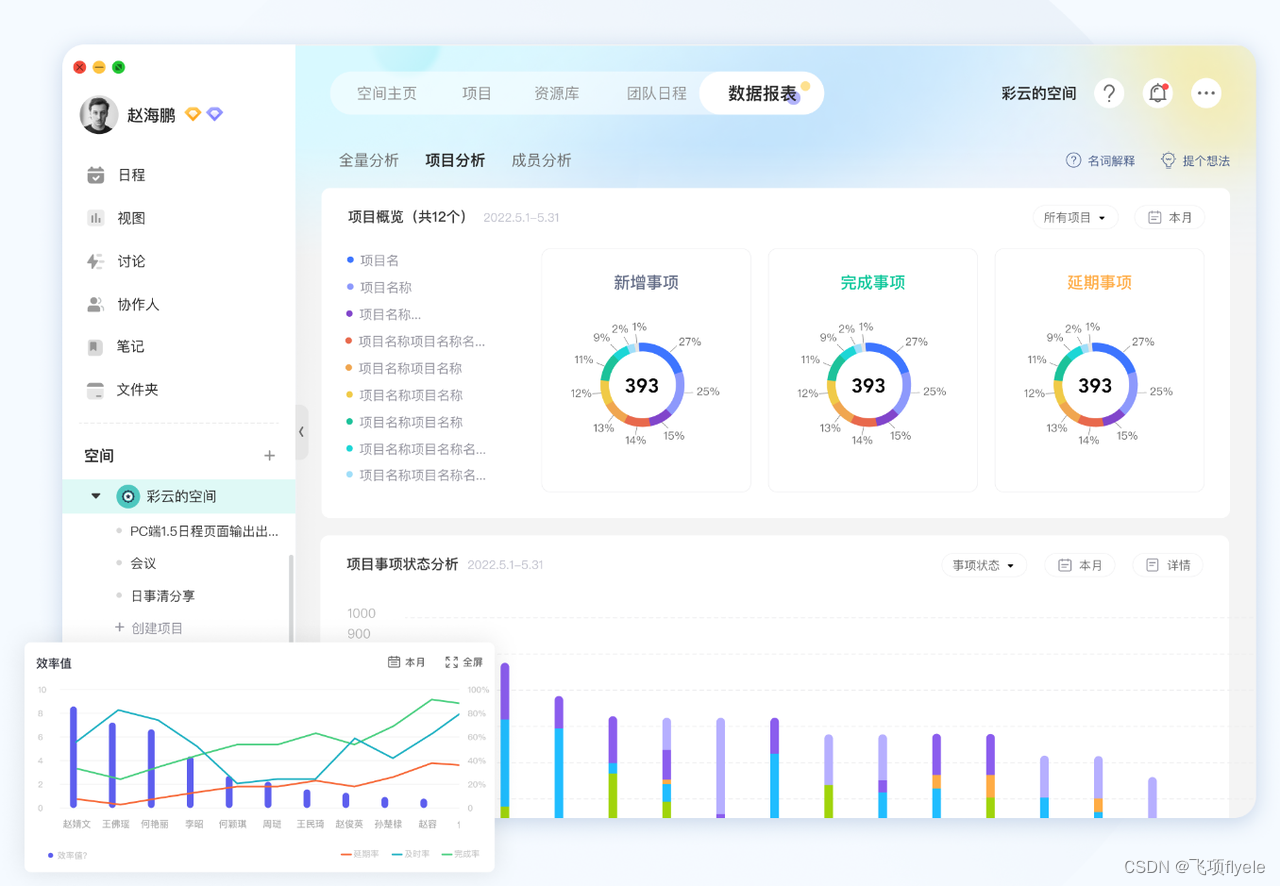Click the sidebar vertical scrollbar

[292, 600]
